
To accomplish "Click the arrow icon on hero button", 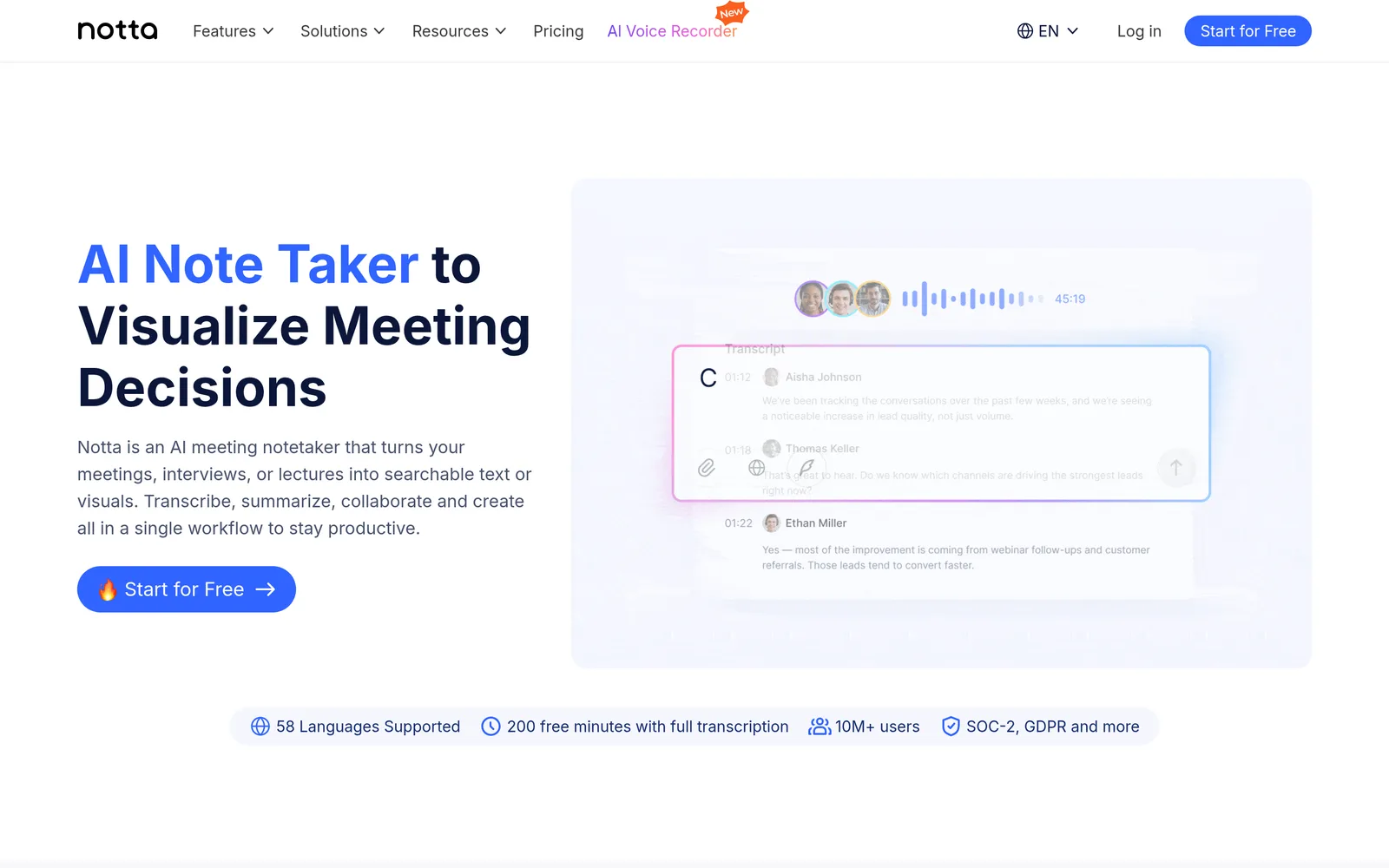I will pos(266,589).
